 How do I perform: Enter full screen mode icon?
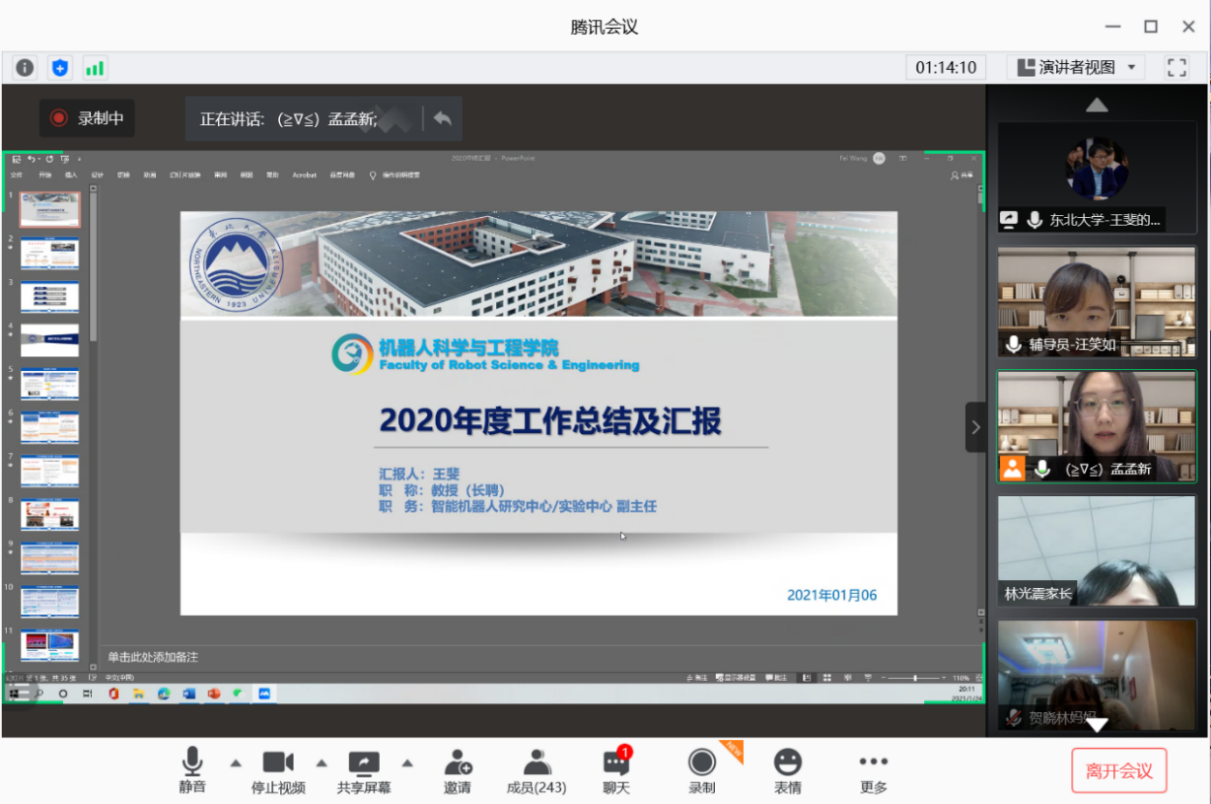click(1177, 67)
